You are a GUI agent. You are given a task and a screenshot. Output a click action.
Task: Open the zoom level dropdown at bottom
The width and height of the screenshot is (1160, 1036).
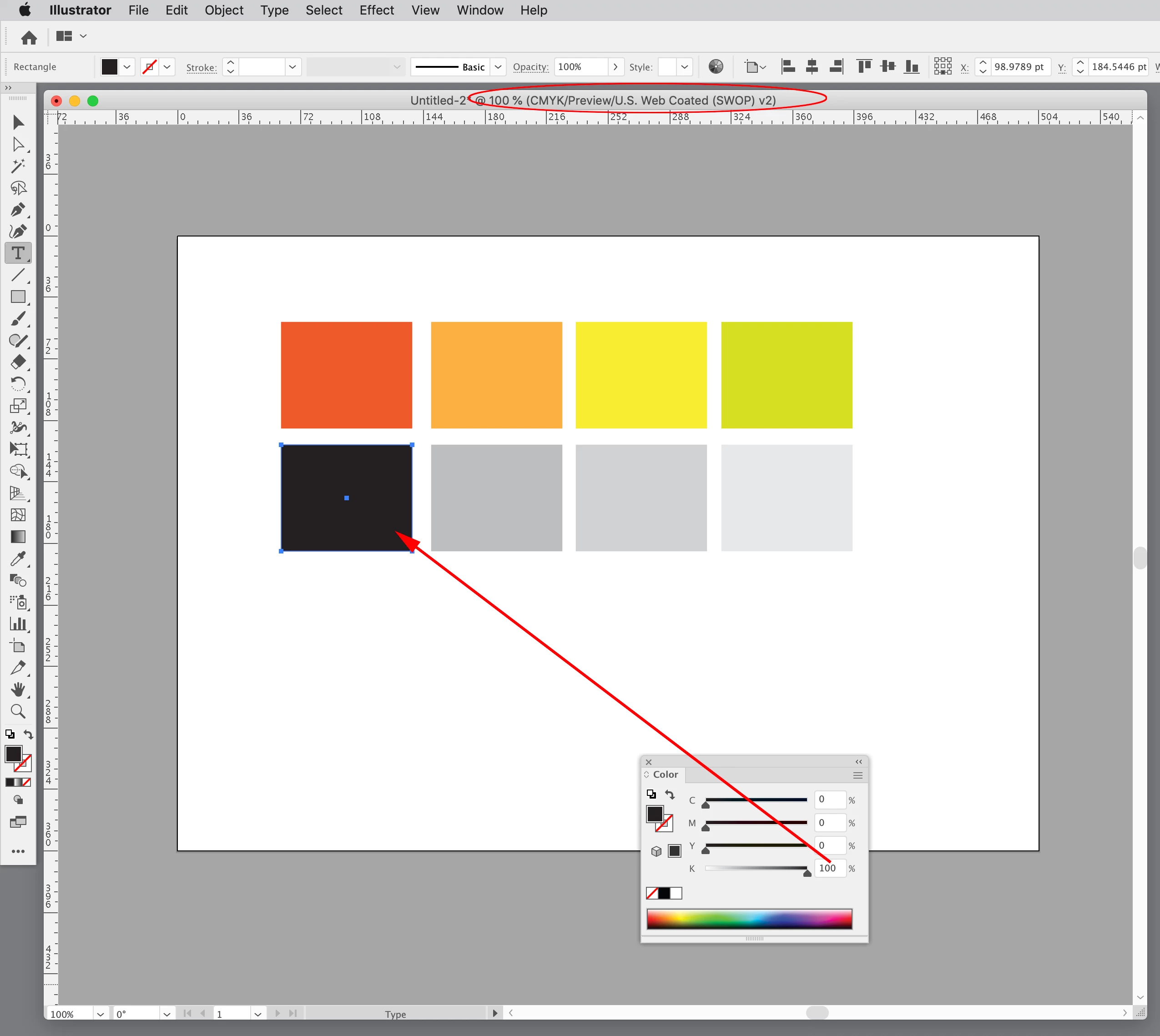(100, 1014)
